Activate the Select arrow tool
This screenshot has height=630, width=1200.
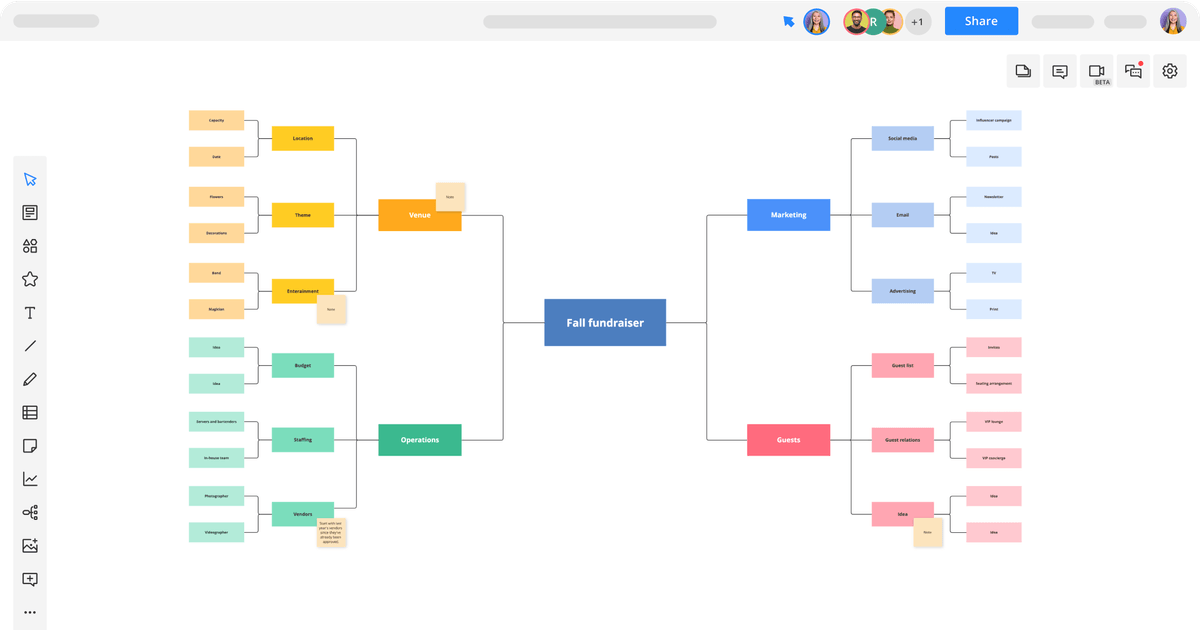30,178
